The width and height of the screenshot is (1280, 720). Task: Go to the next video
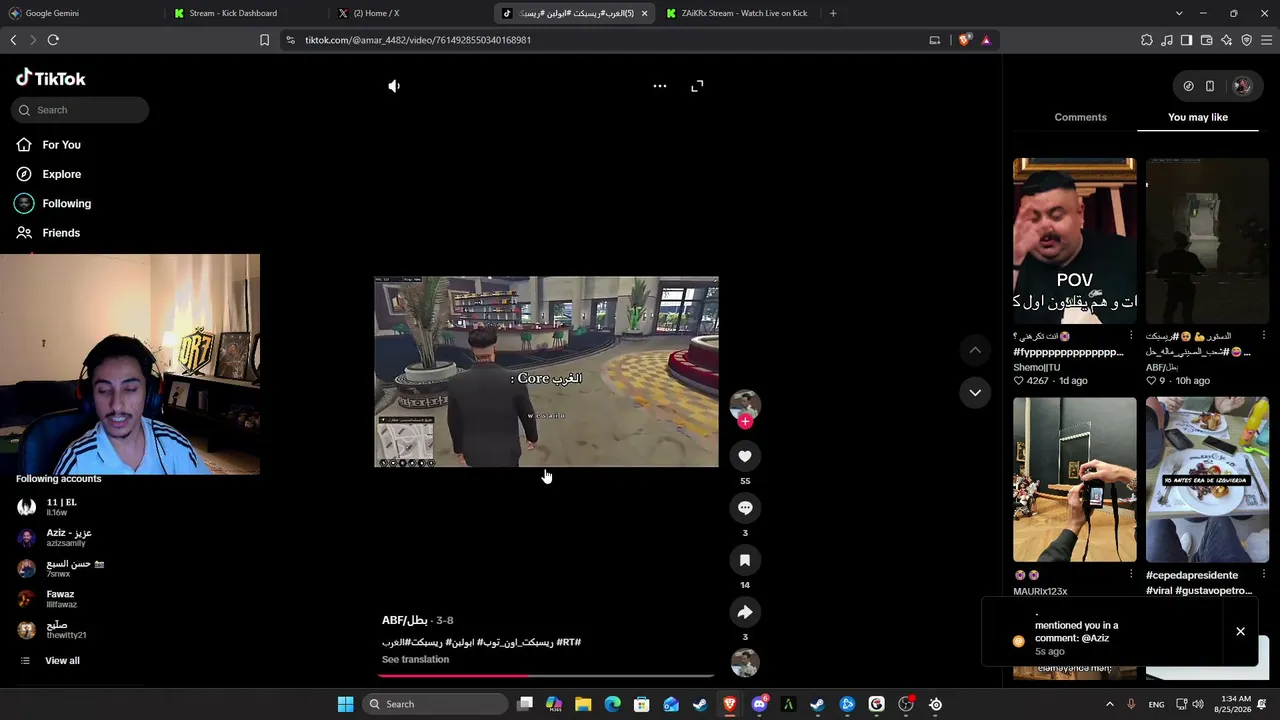(x=975, y=393)
